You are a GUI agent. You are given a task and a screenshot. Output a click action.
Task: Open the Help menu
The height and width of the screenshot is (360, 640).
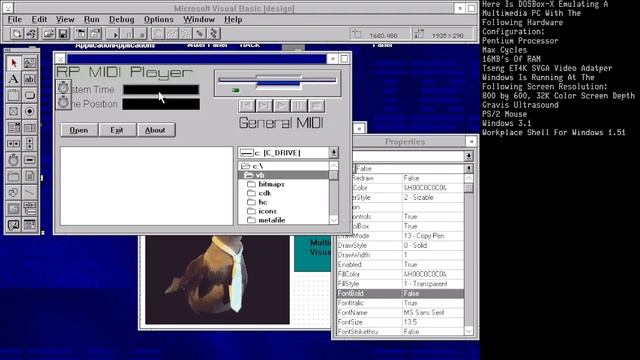tap(233, 19)
